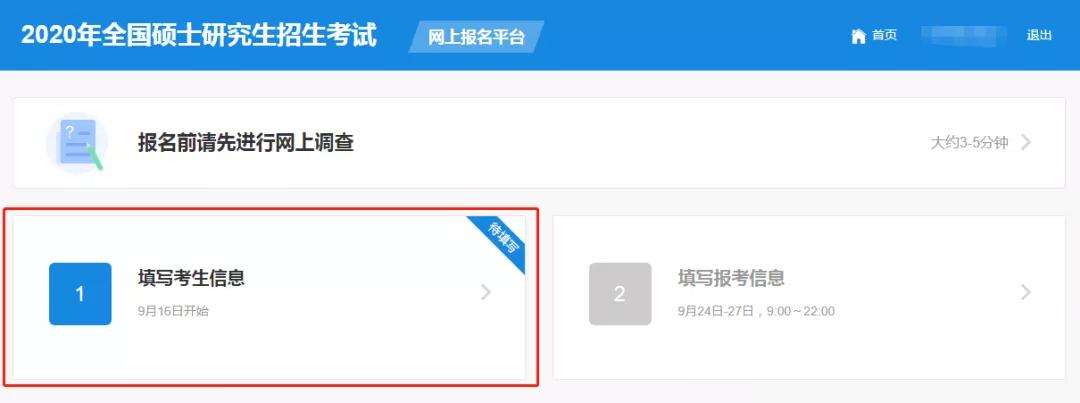Expand the chevron on 填写报考信息 card
The image size is (1080, 403).
pos(1026,292)
